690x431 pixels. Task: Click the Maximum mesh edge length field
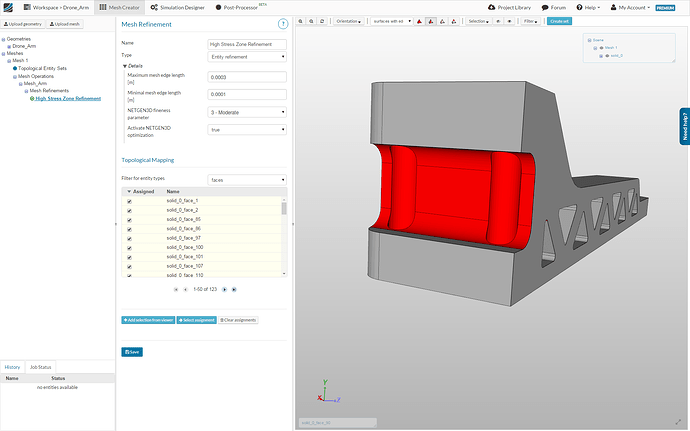247,78
